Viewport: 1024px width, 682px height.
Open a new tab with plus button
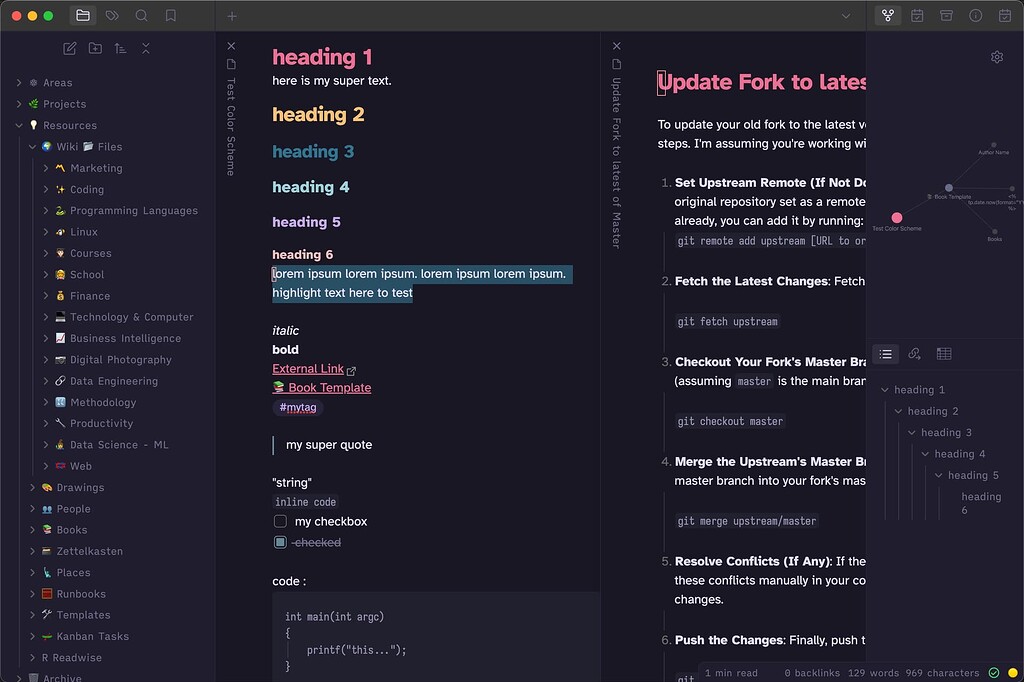click(x=232, y=16)
